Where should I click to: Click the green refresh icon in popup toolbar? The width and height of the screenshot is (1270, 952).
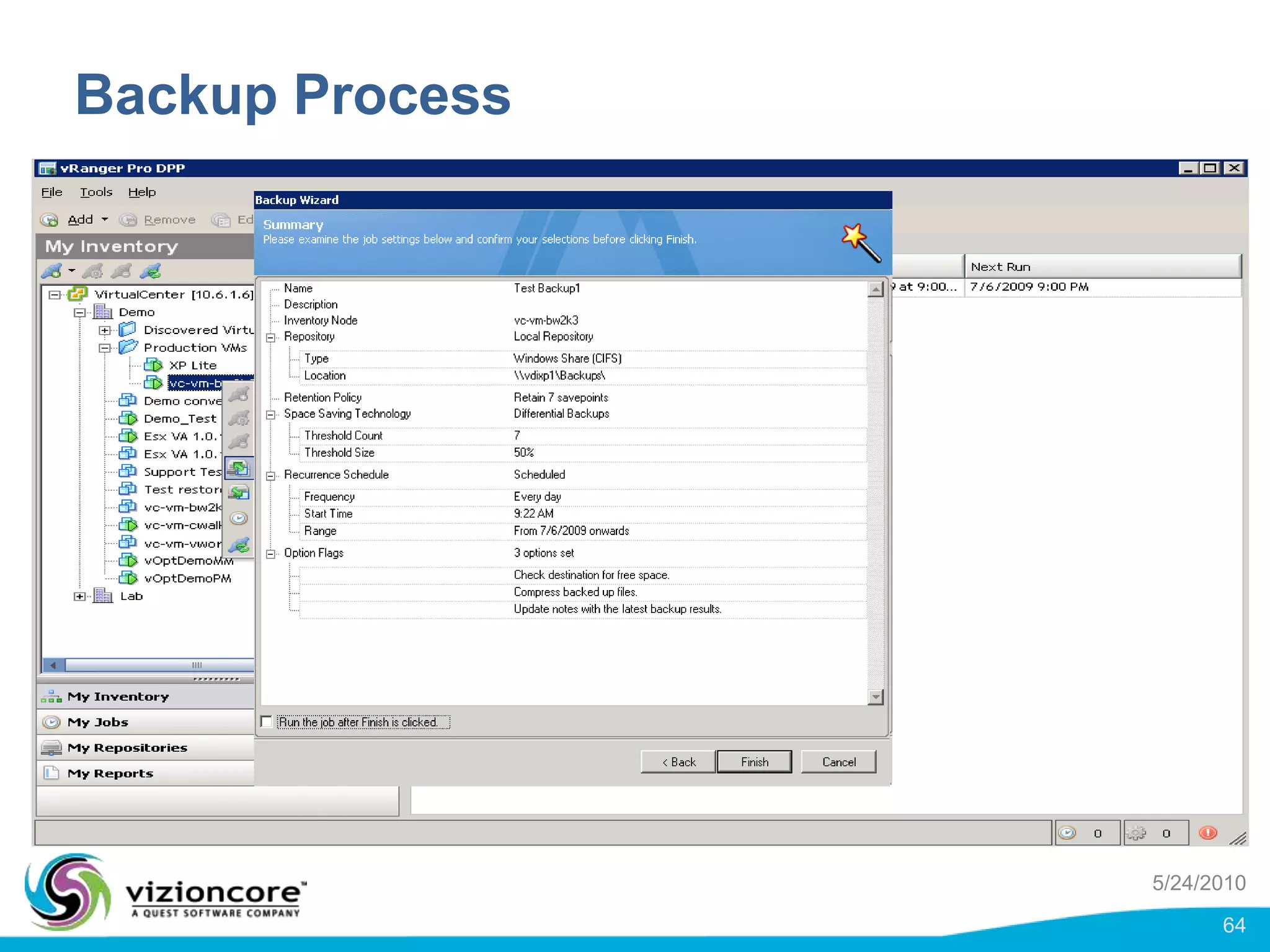click(x=239, y=545)
